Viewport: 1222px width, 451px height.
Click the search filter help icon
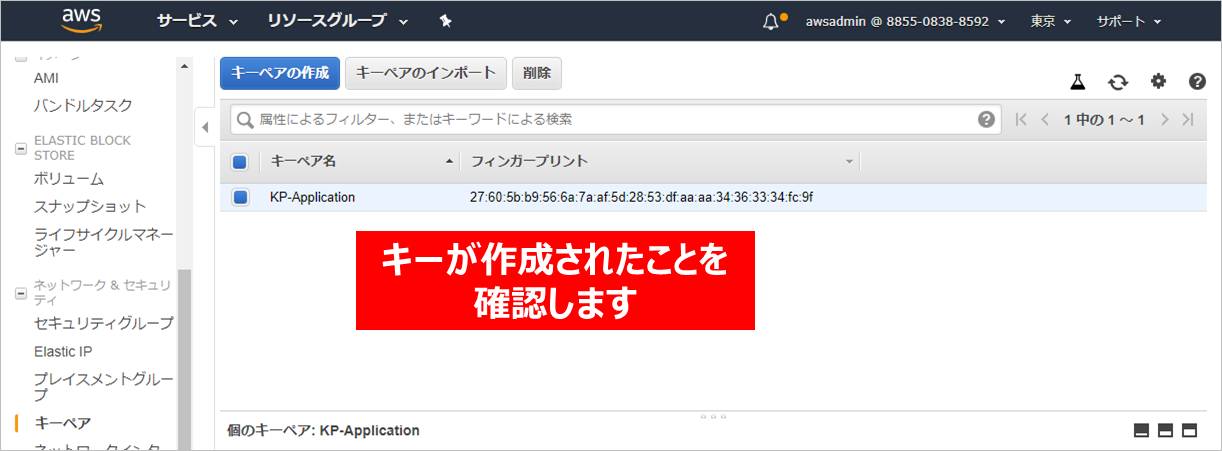(986, 120)
